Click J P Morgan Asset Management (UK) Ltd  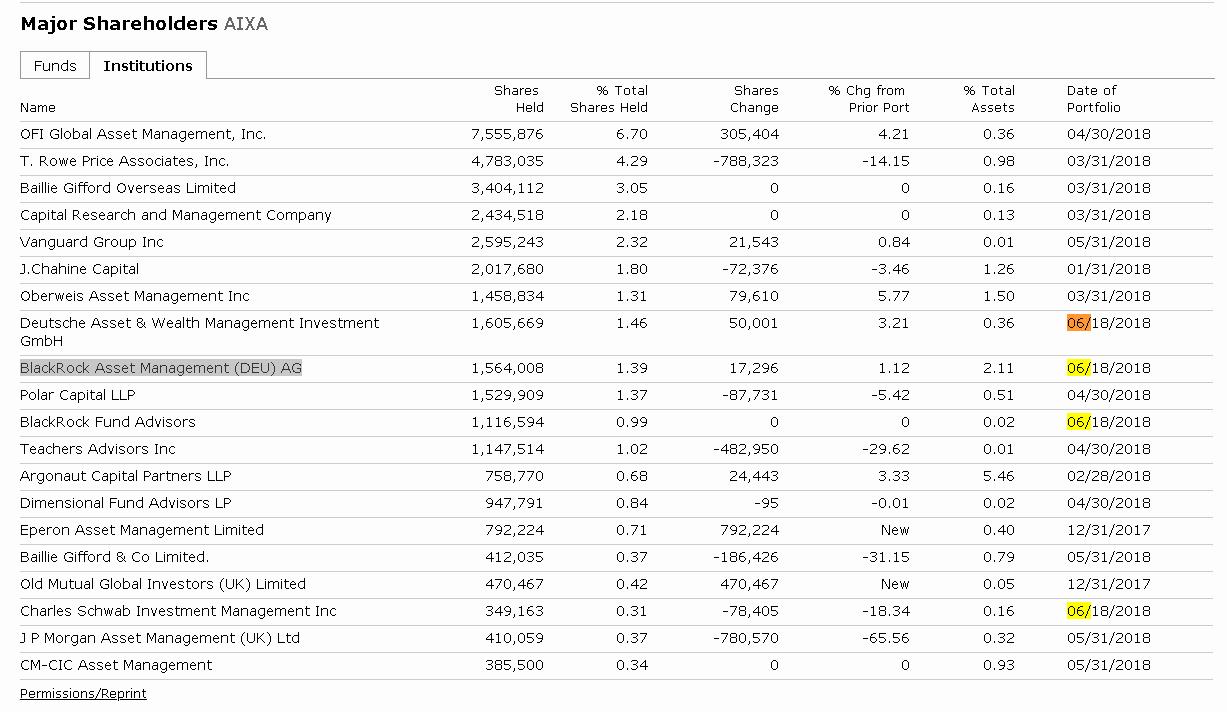pyautogui.click(x=160, y=638)
